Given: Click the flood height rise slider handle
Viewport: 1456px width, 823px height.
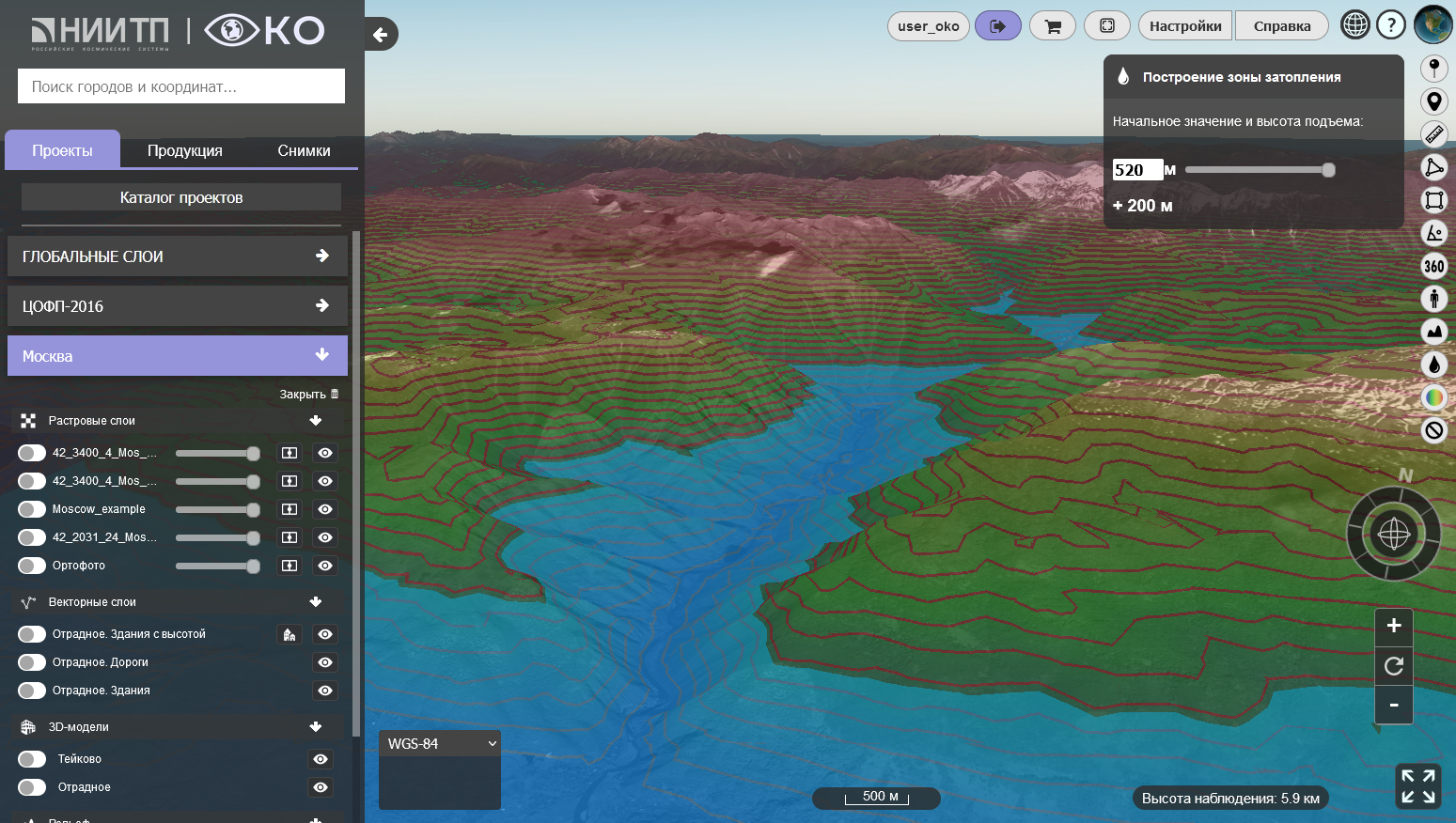Looking at the screenshot, I should click(1328, 170).
